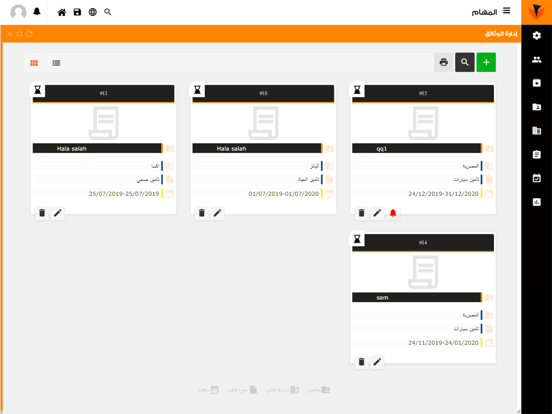
Task: Click date range 24/11/2019-24/01/2020
Action: (444, 343)
